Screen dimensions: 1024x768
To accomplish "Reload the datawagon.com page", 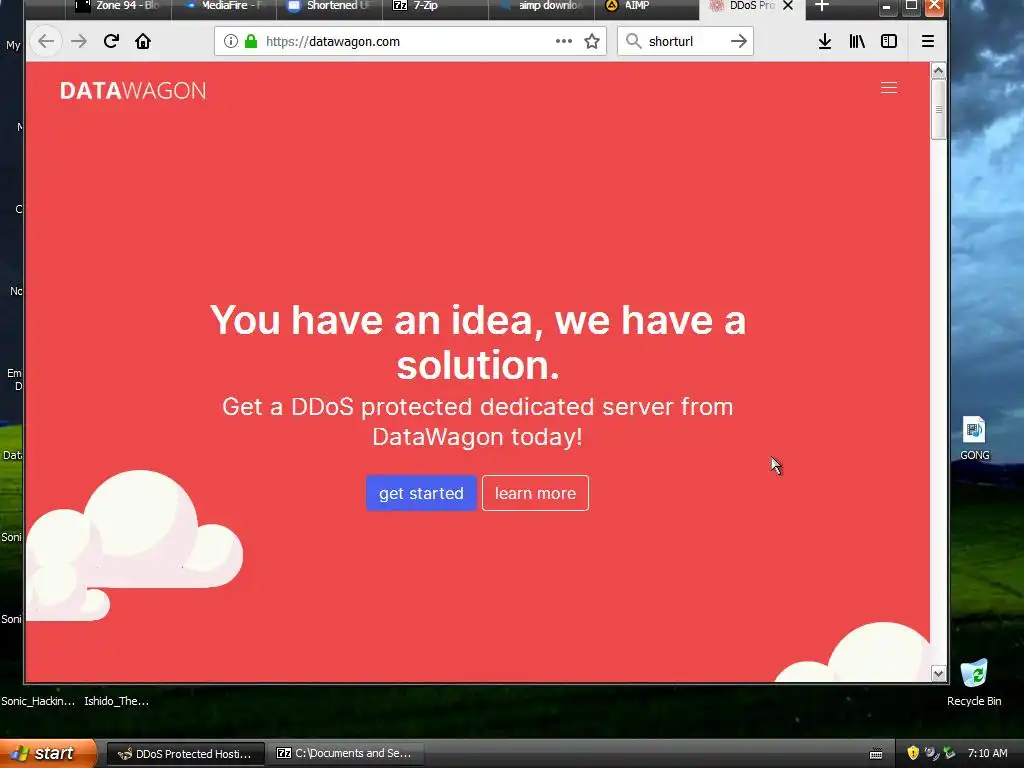I will tap(111, 41).
